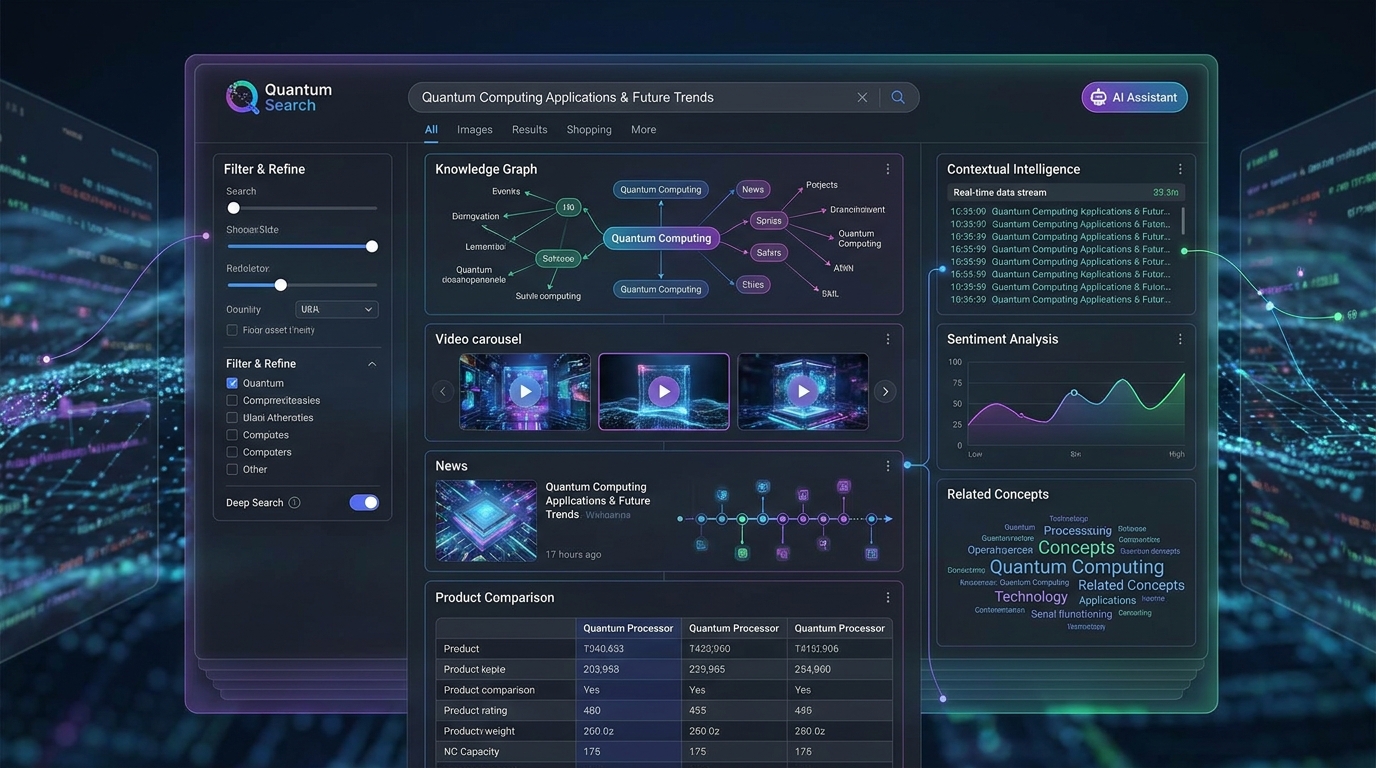The width and height of the screenshot is (1376, 768).
Task: Uncheck the Quantum filter checkbox
Action: pyautogui.click(x=232, y=383)
